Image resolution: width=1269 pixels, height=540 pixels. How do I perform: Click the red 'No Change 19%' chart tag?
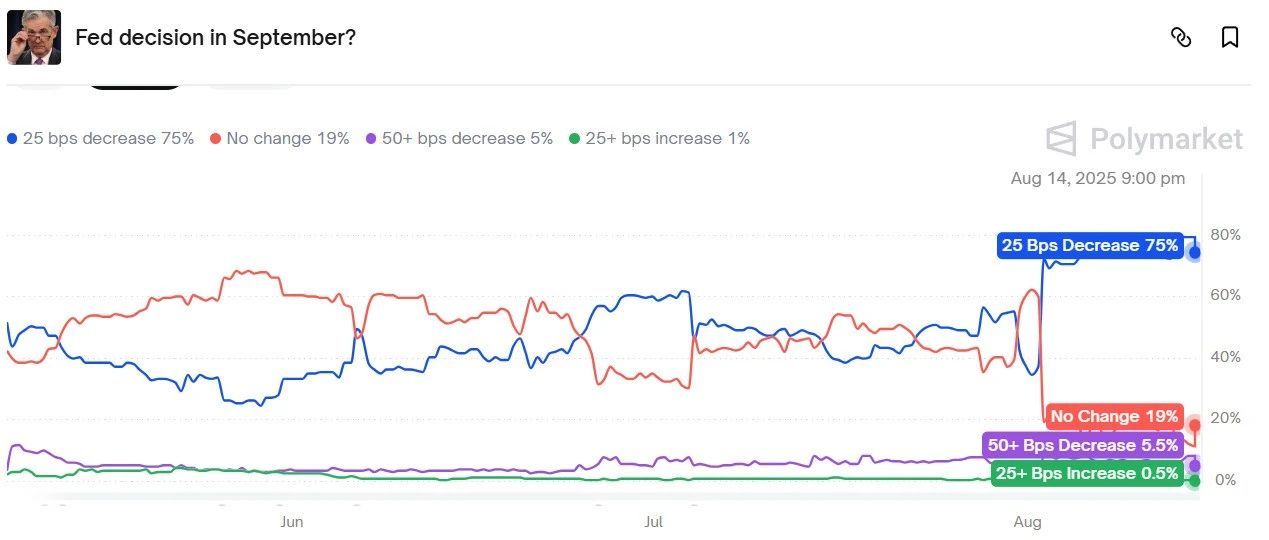click(1114, 417)
